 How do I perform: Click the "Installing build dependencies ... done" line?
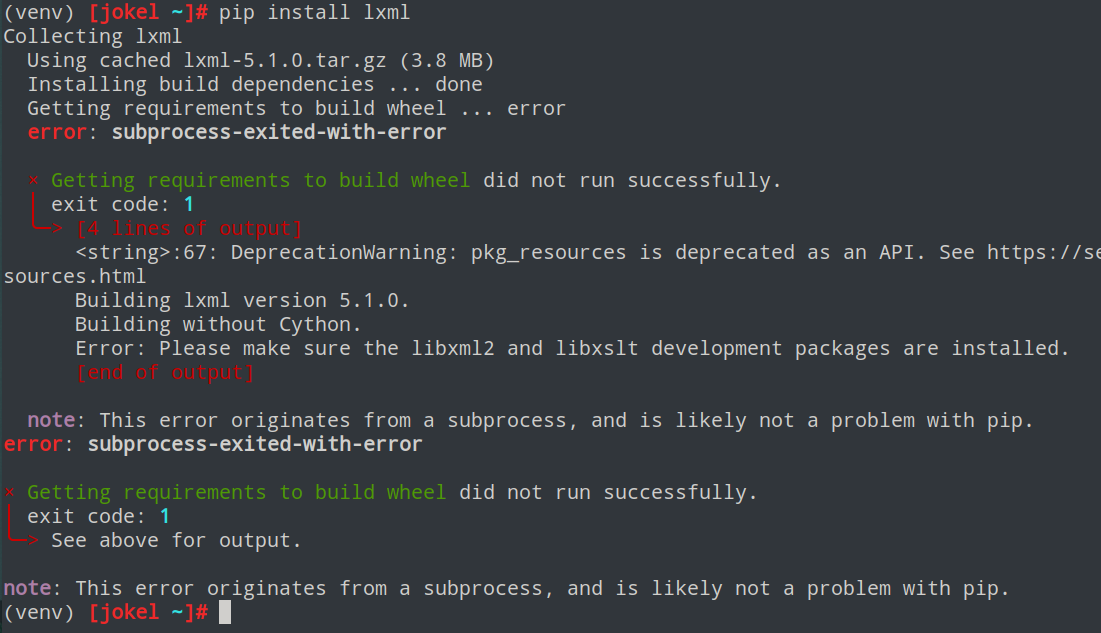tap(254, 84)
